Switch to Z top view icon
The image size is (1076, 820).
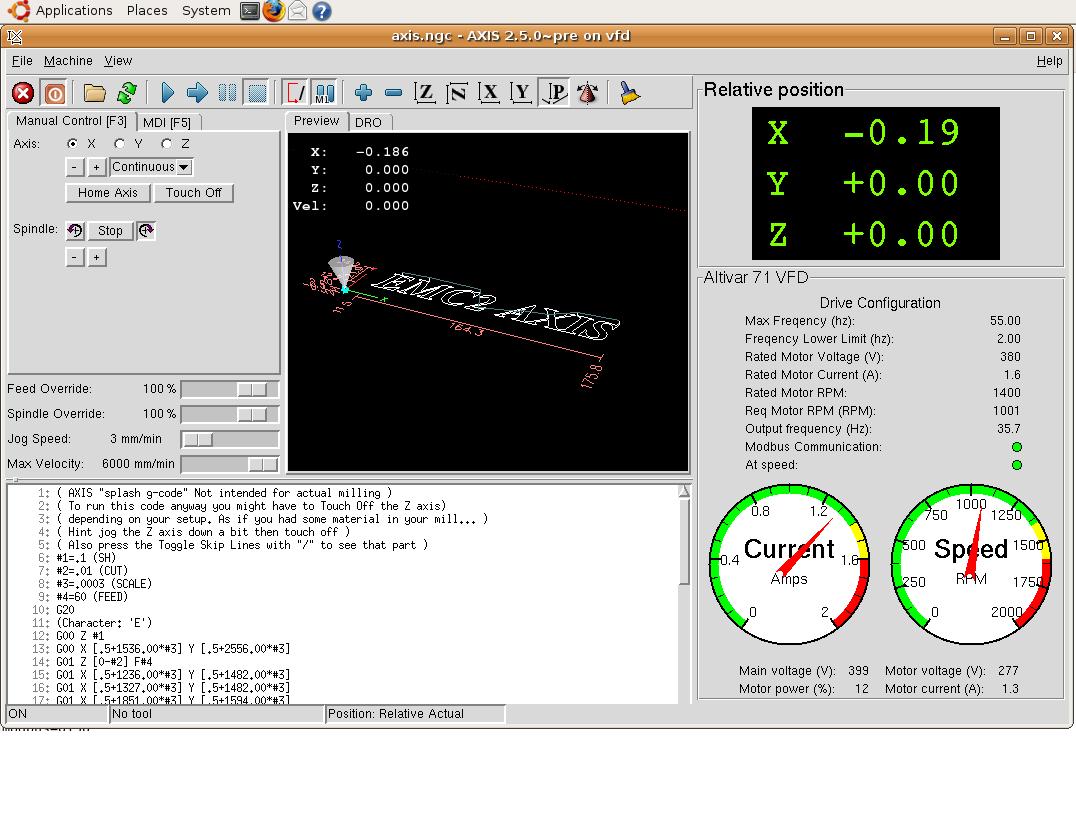pos(425,93)
